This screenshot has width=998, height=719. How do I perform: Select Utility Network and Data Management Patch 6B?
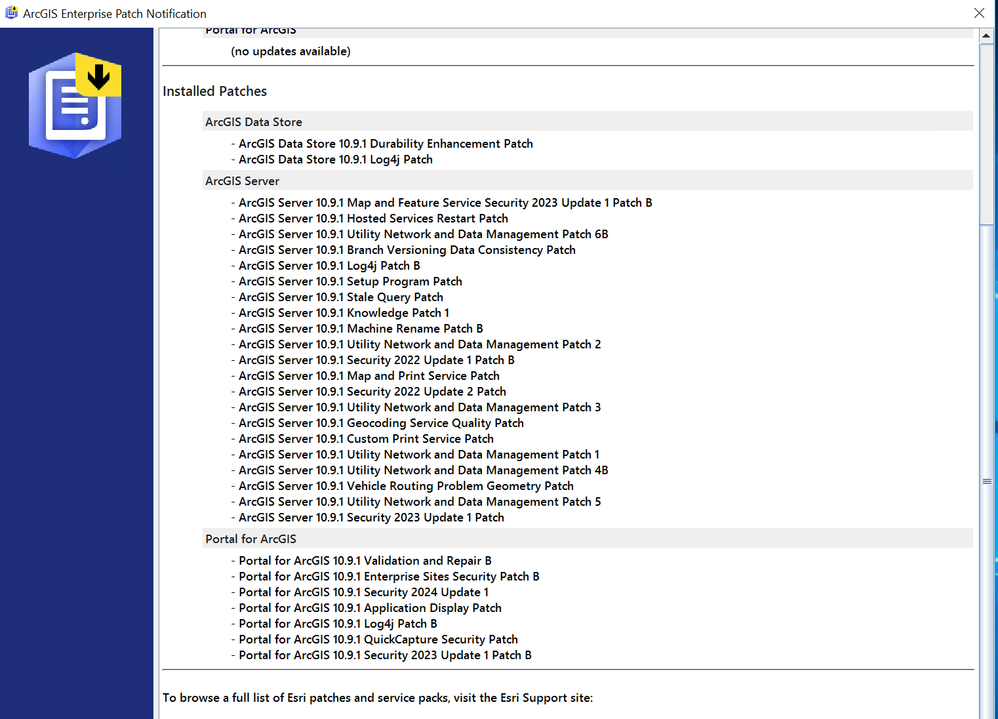pyautogui.click(x=419, y=235)
